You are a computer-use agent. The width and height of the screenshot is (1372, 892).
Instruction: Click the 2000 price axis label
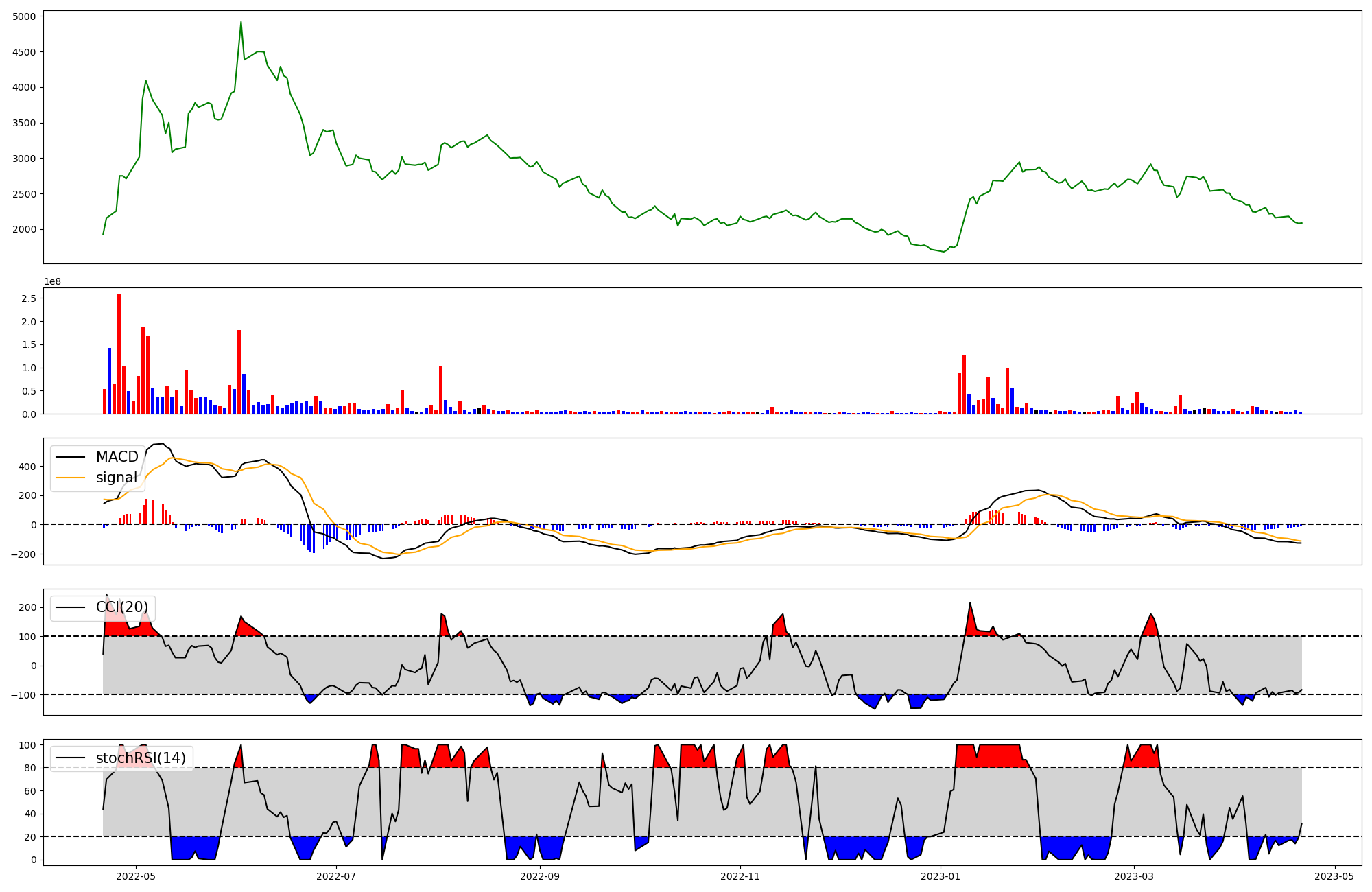pyautogui.click(x=25, y=229)
